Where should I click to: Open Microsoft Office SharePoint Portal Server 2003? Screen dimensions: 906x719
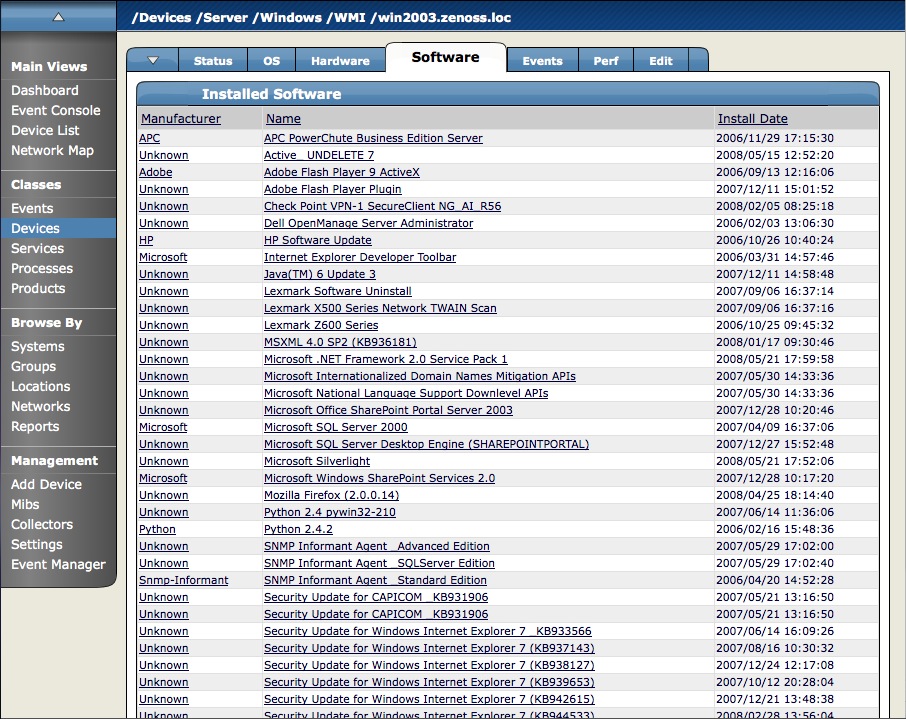(388, 410)
